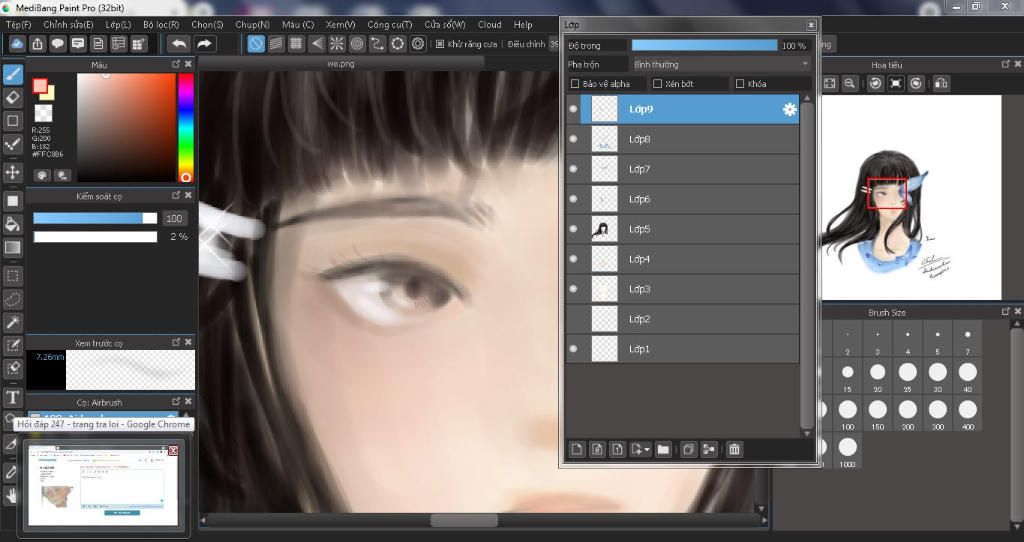Select the rectangular Select tool

pos(12,276)
